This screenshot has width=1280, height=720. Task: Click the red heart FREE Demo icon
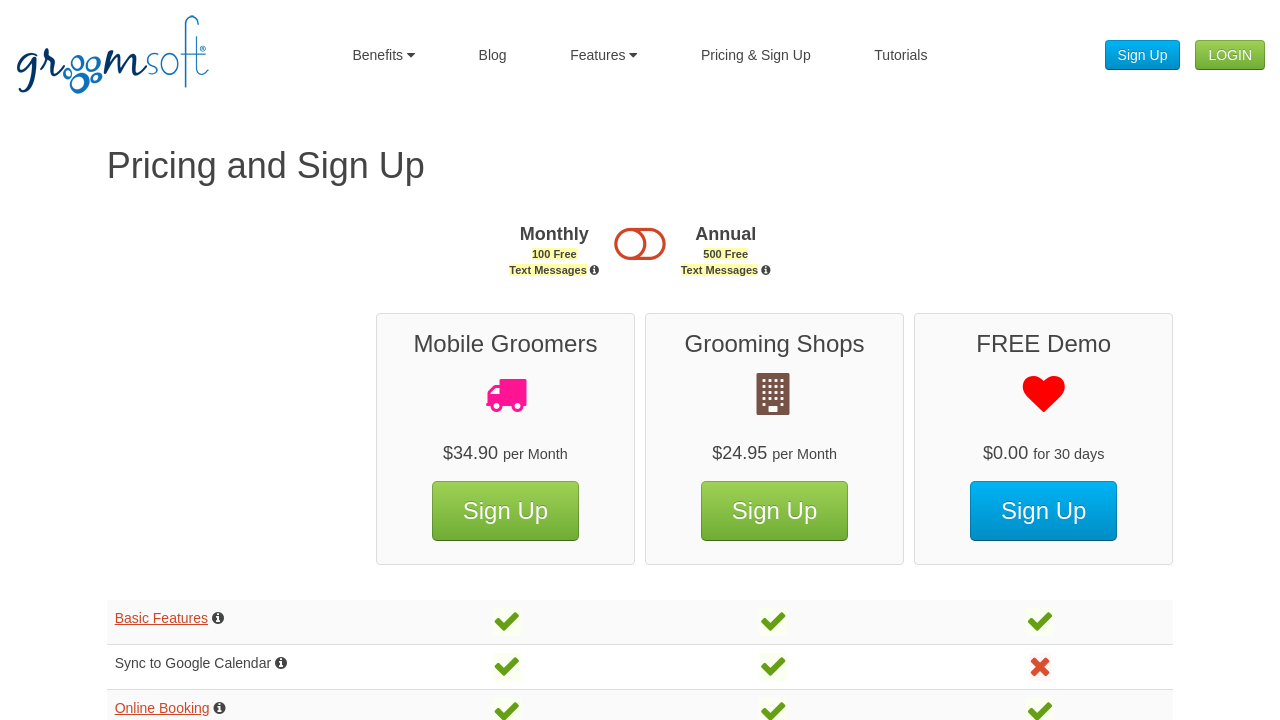pyautogui.click(x=1043, y=394)
